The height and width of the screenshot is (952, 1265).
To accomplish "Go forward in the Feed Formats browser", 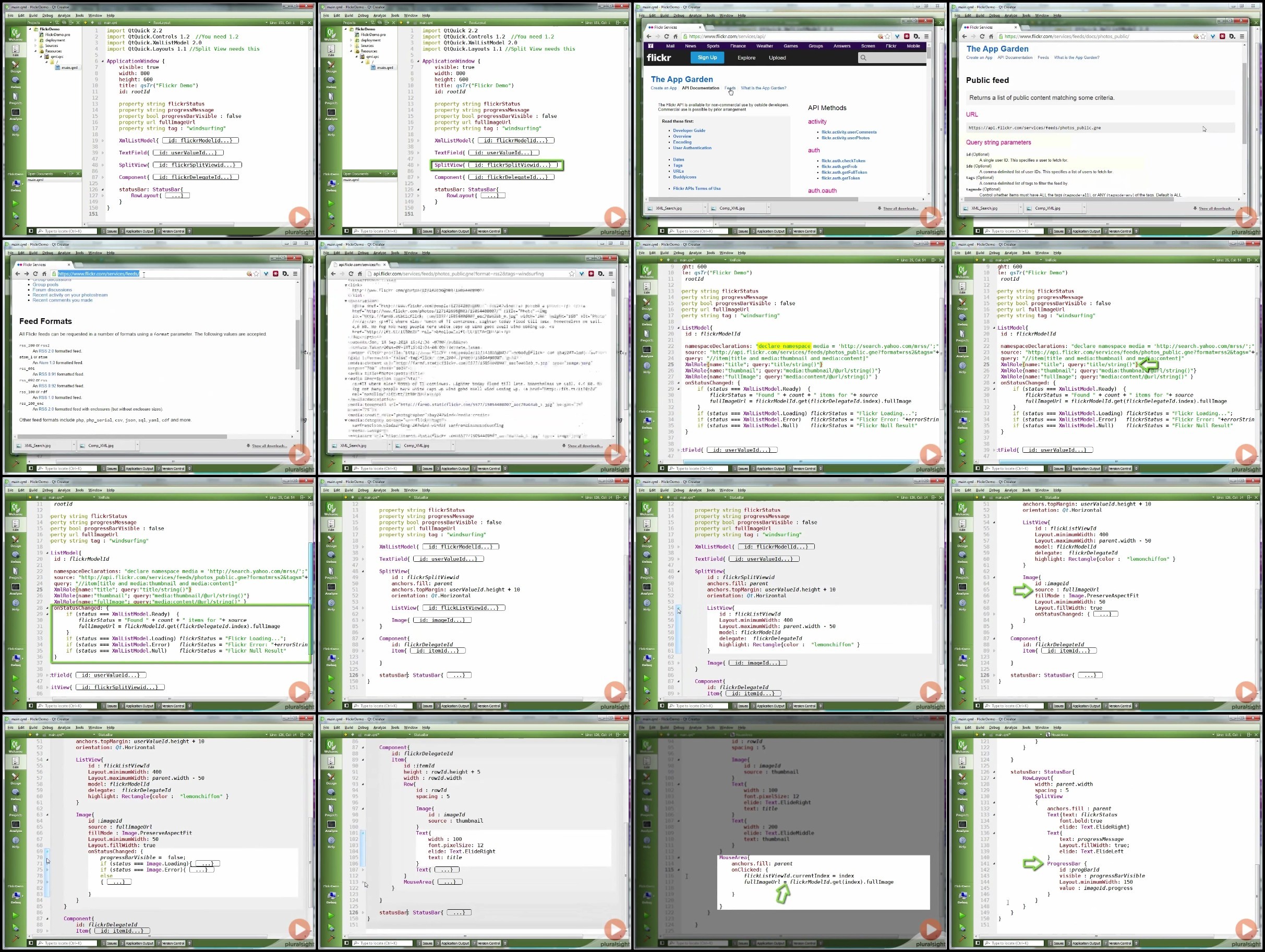I will click(x=26, y=273).
